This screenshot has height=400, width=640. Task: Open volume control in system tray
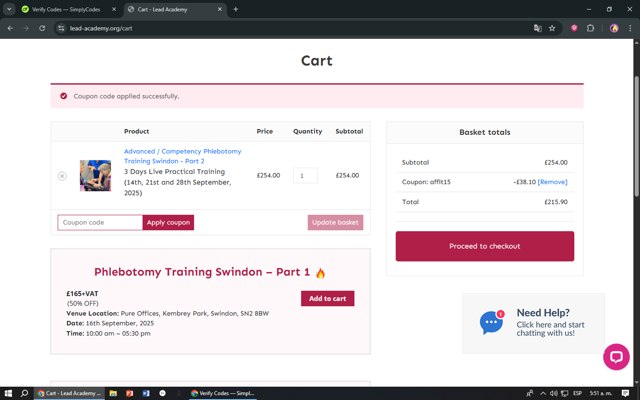click(x=553, y=393)
